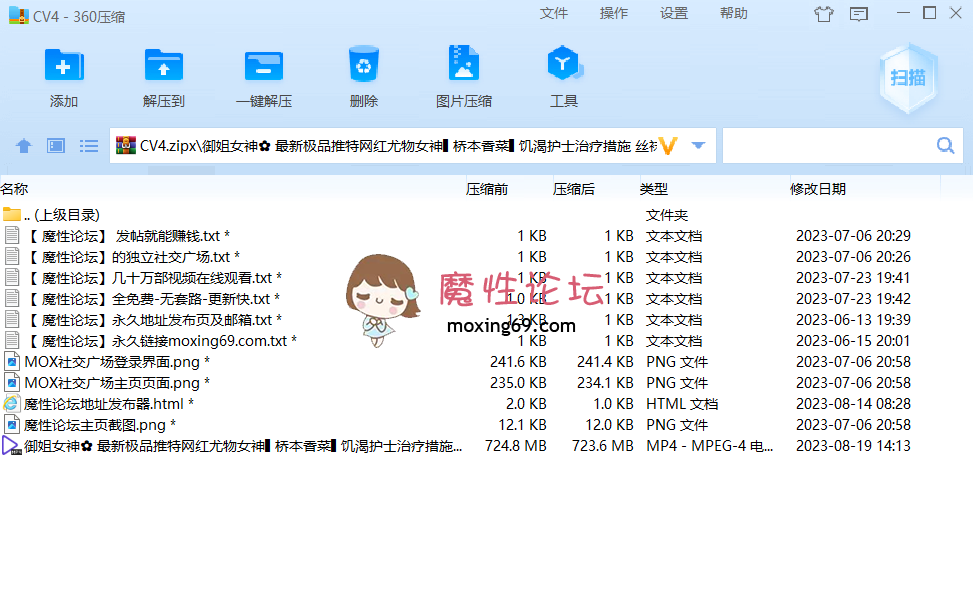Image resolution: width=973 pixels, height=605 pixels.
Task: Click the 扫描 (Scan) shield button
Action: (908, 78)
